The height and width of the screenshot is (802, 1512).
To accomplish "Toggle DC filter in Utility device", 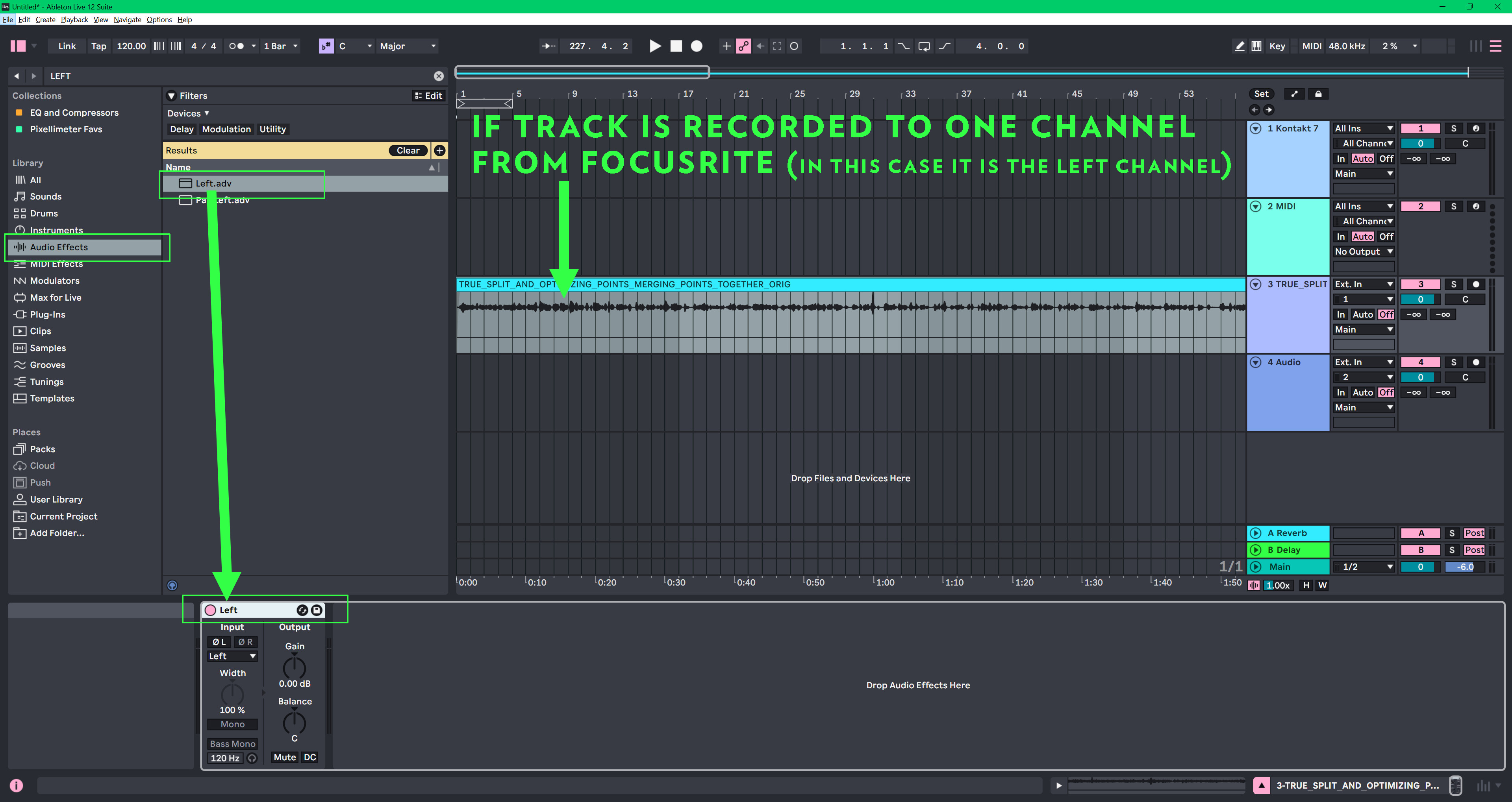I will click(310, 758).
